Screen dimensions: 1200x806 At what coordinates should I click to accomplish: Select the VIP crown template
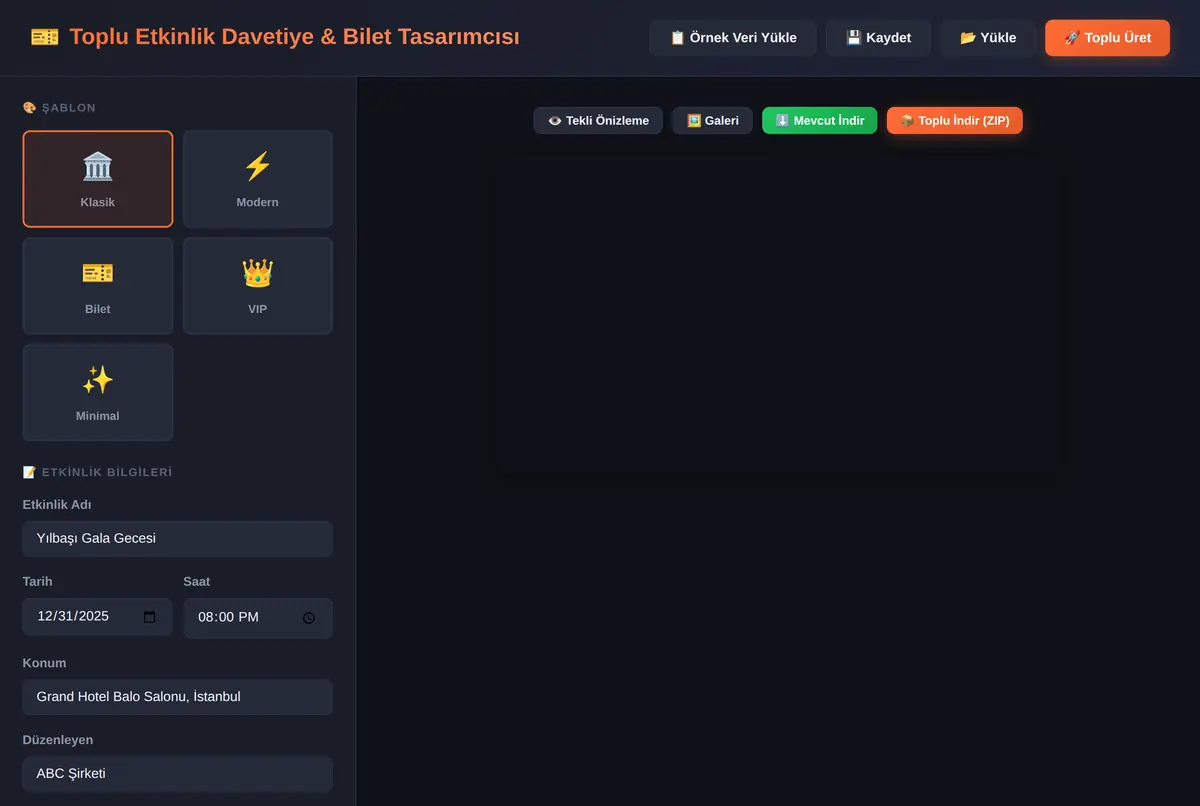(258, 286)
